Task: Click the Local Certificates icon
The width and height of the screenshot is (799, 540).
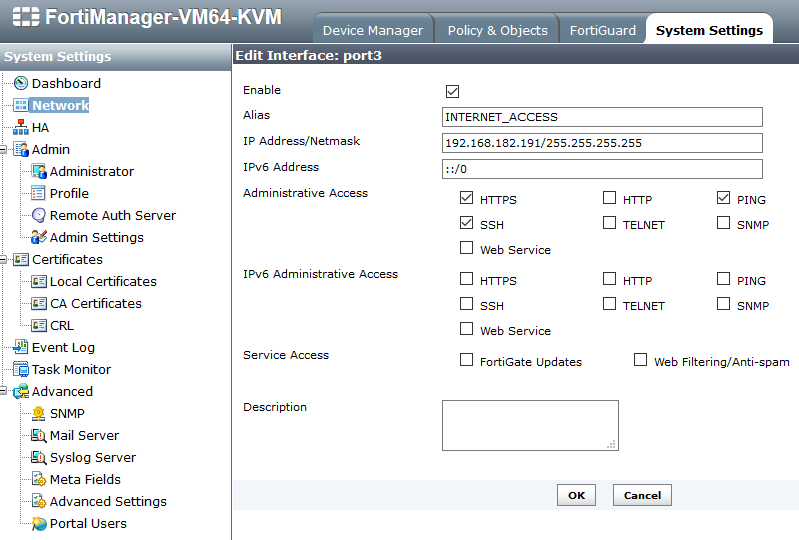Action: pos(39,281)
